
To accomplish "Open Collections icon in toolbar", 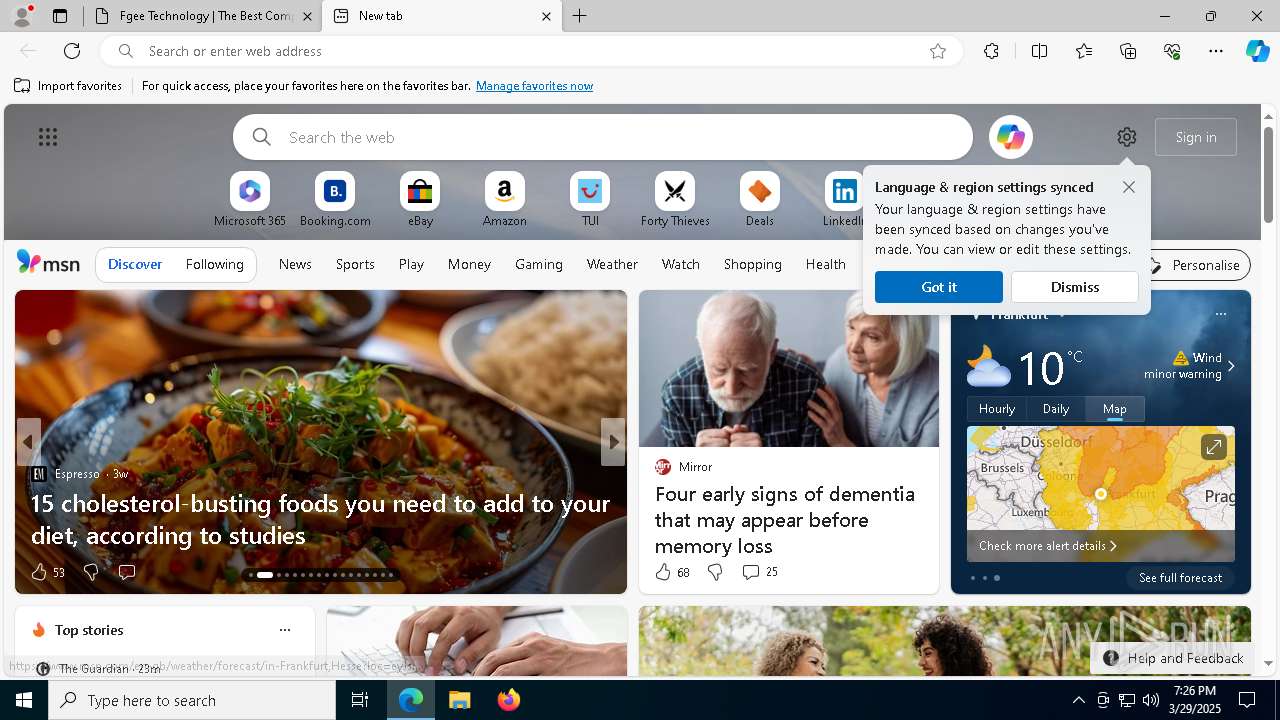I will (1128, 51).
